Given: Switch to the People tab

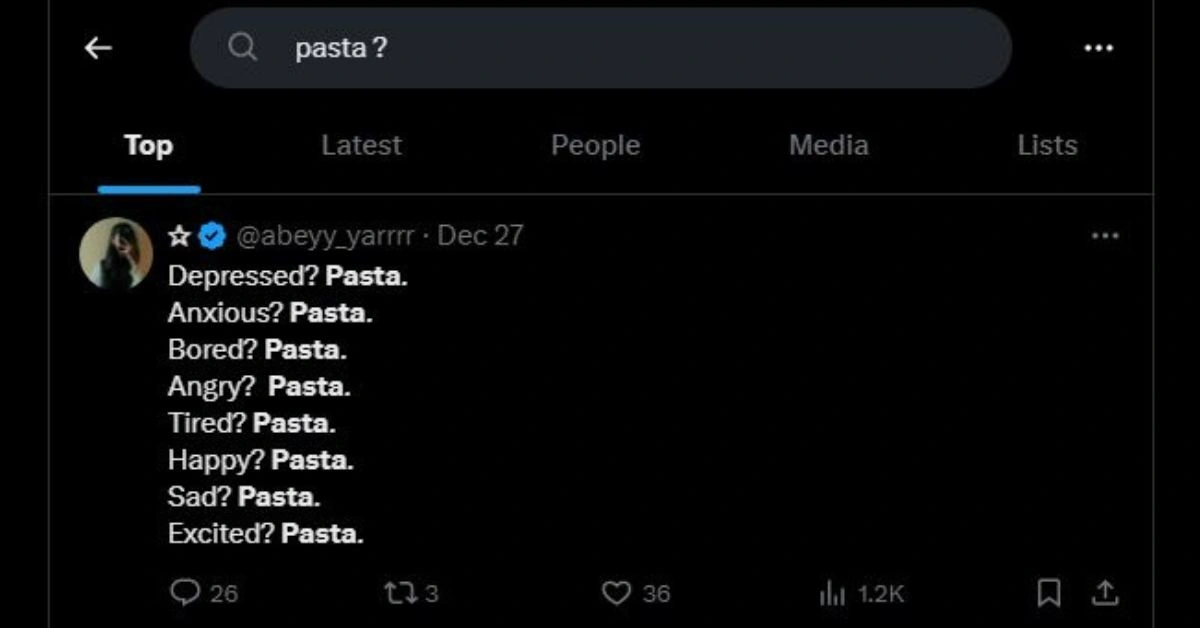Looking at the screenshot, I should click(x=595, y=146).
